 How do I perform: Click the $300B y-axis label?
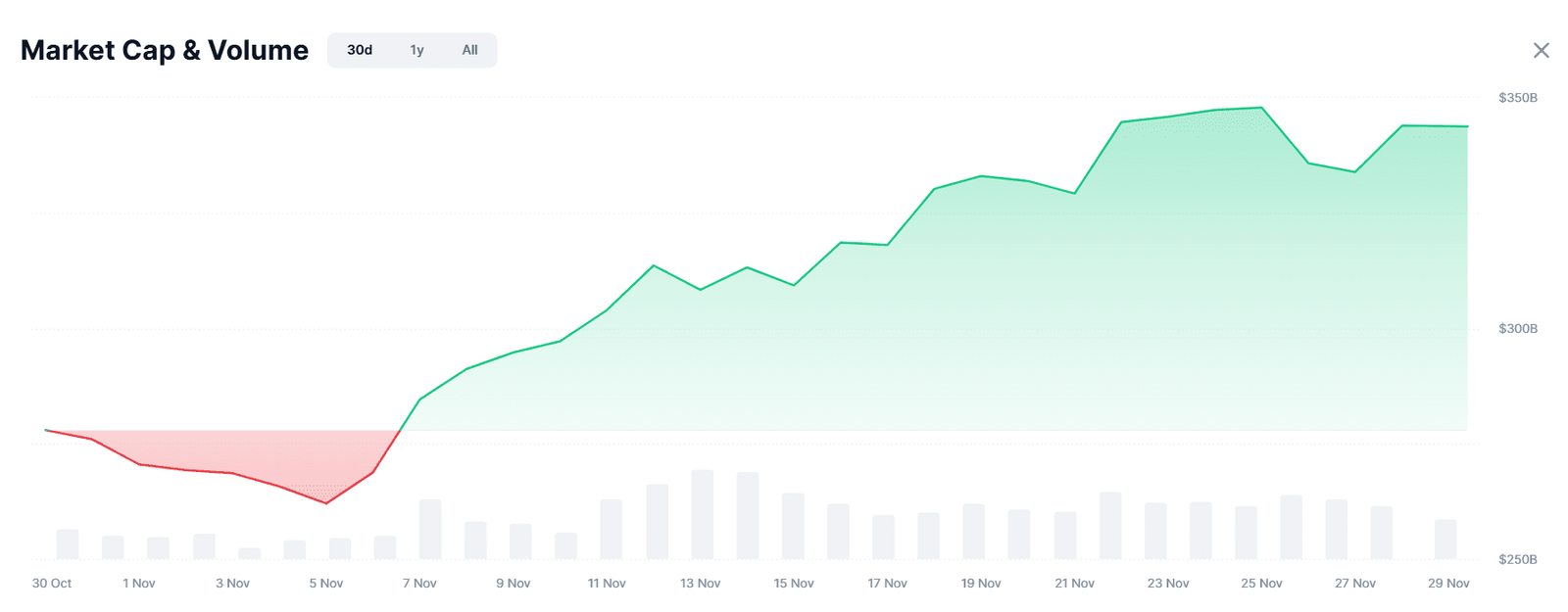pyautogui.click(x=1517, y=329)
